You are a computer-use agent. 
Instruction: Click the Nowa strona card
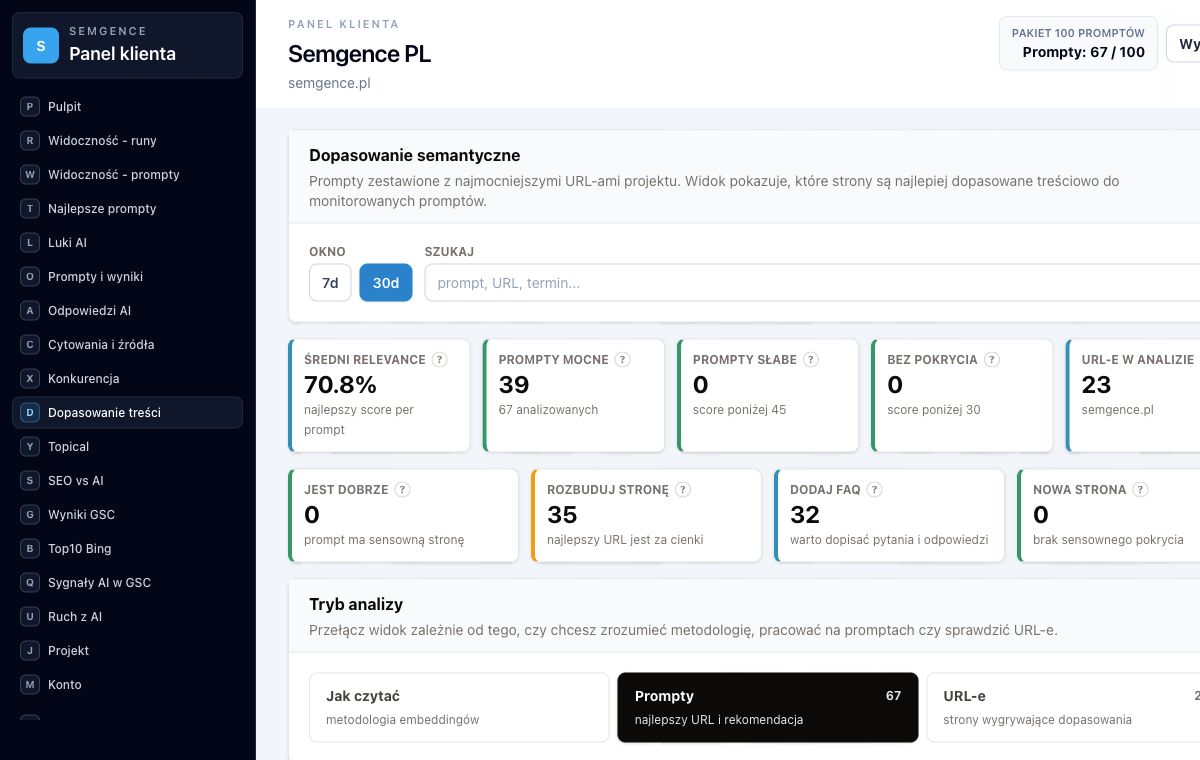pyautogui.click(x=1108, y=515)
